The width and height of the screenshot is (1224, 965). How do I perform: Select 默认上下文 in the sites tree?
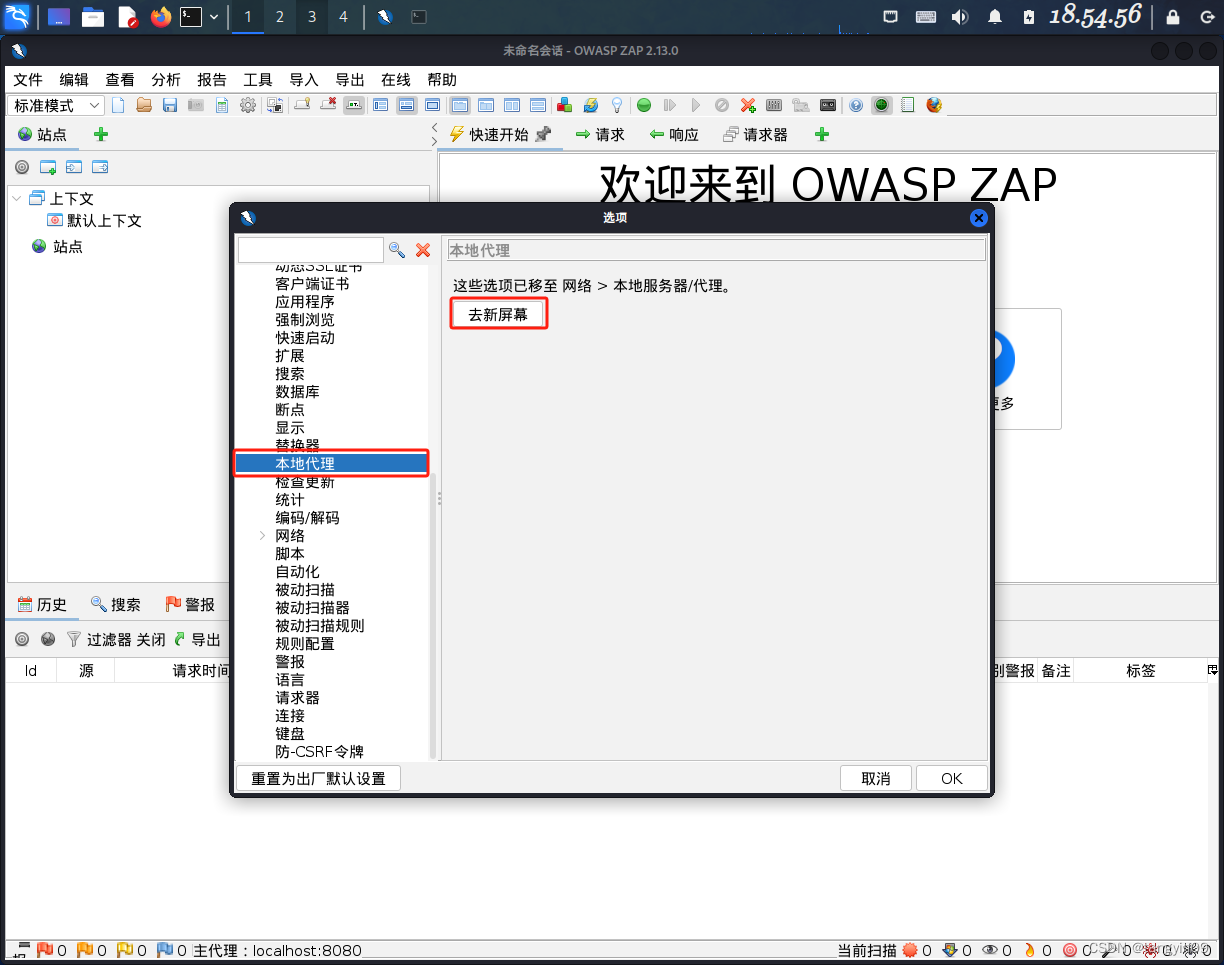click(x=104, y=221)
